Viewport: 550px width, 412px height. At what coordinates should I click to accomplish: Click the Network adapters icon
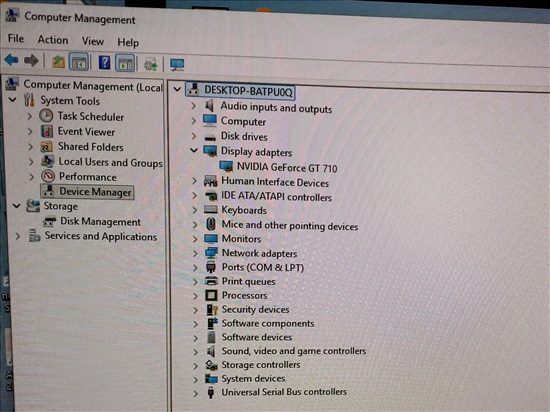click(211, 253)
